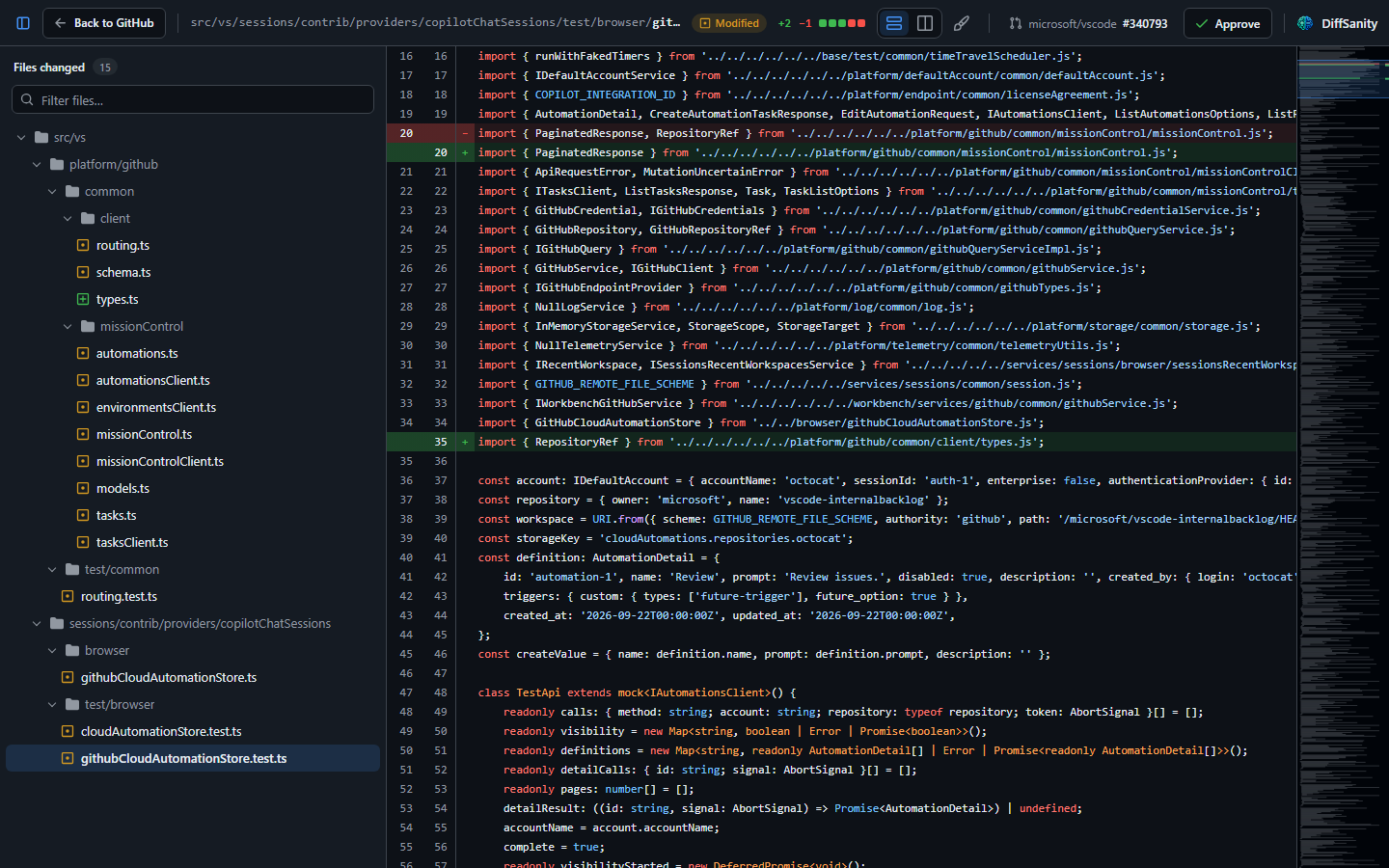Click the folder icon for missionControl

click(88, 326)
